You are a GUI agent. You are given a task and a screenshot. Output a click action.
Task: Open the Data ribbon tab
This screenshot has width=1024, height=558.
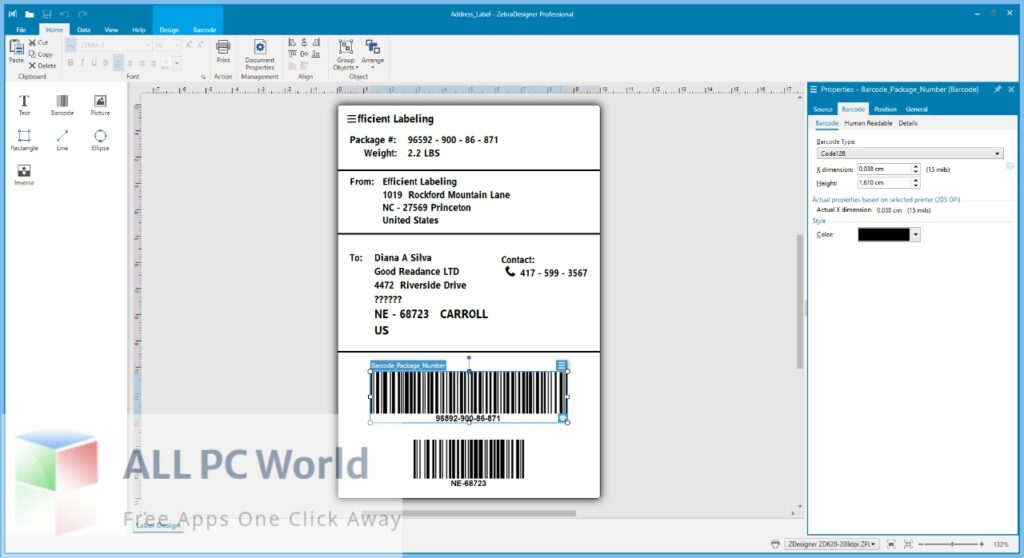[83, 30]
